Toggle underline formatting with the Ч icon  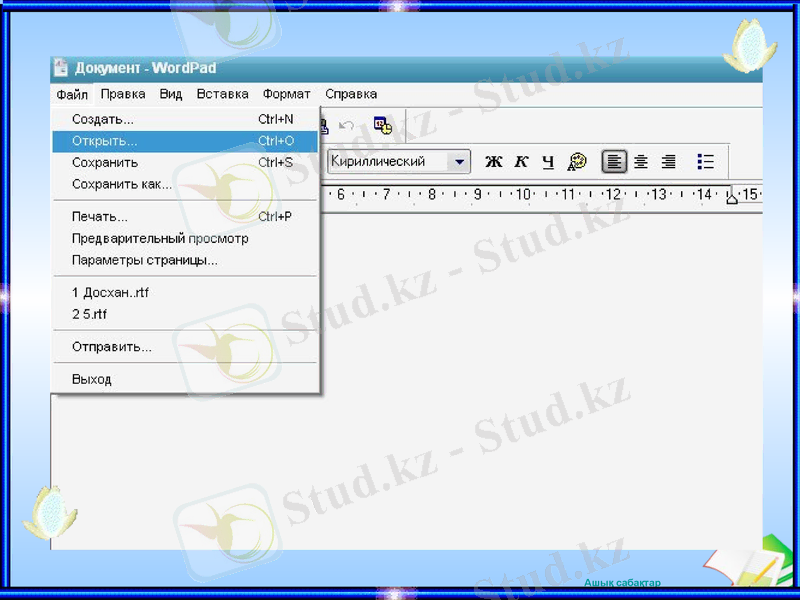547,161
